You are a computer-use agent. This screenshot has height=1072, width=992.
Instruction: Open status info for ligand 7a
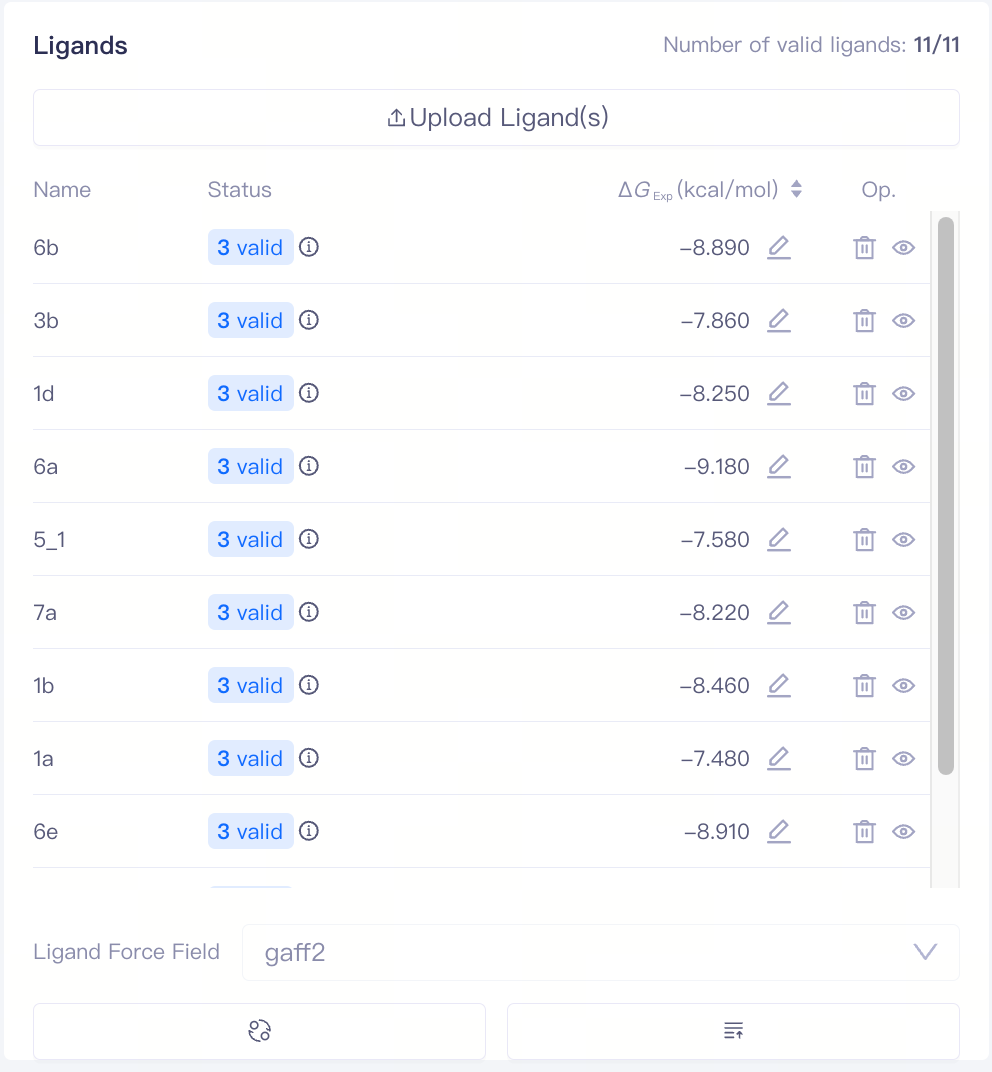click(309, 612)
